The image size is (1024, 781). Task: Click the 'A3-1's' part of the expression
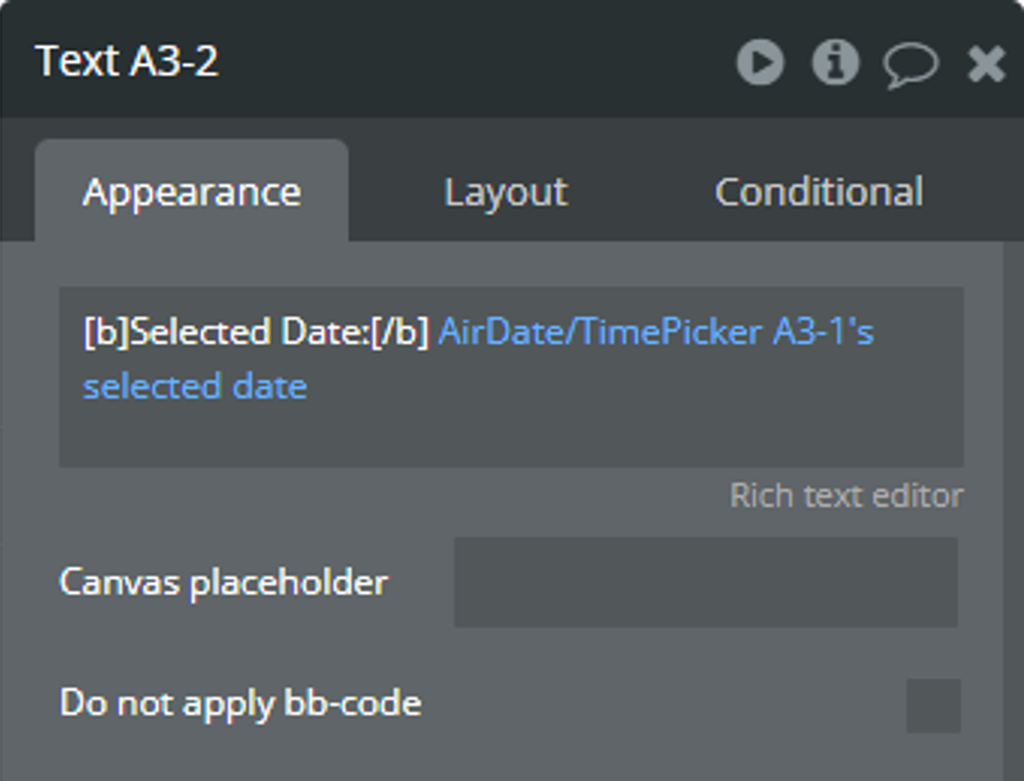pos(823,332)
